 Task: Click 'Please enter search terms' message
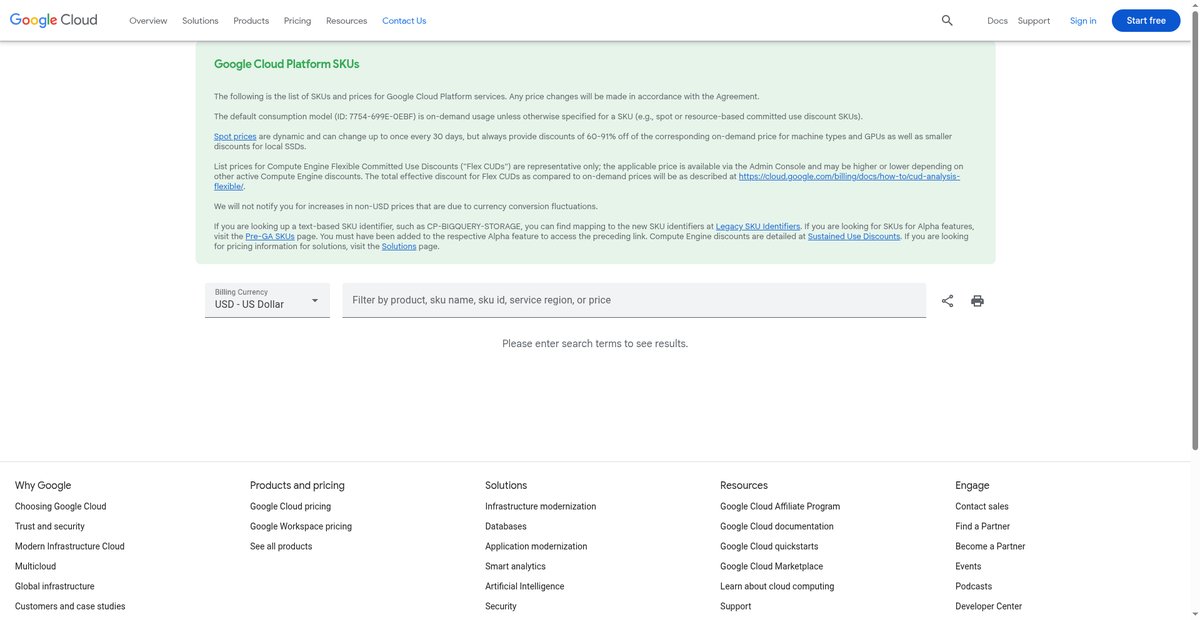point(595,343)
